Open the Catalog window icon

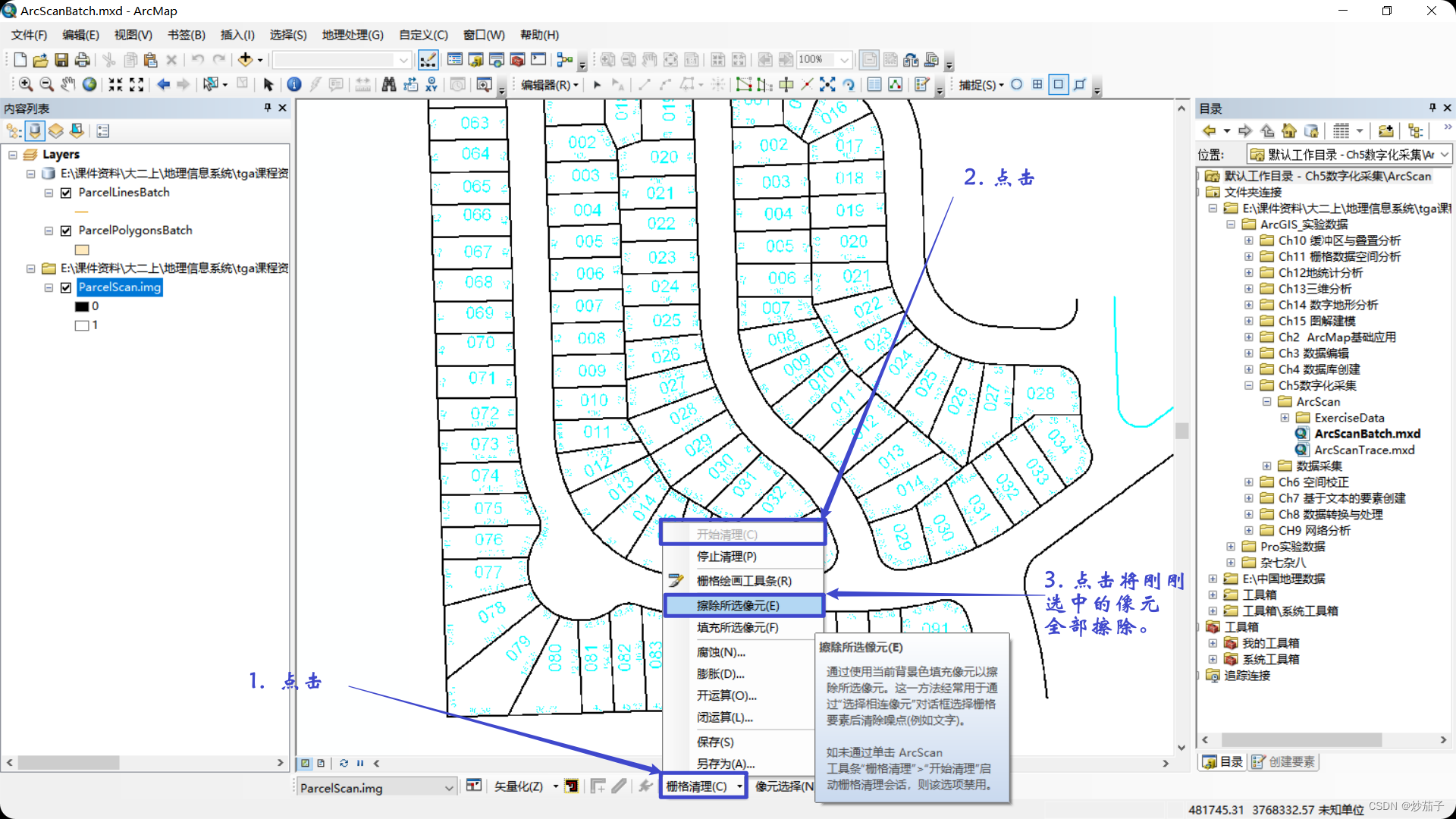coord(475,60)
